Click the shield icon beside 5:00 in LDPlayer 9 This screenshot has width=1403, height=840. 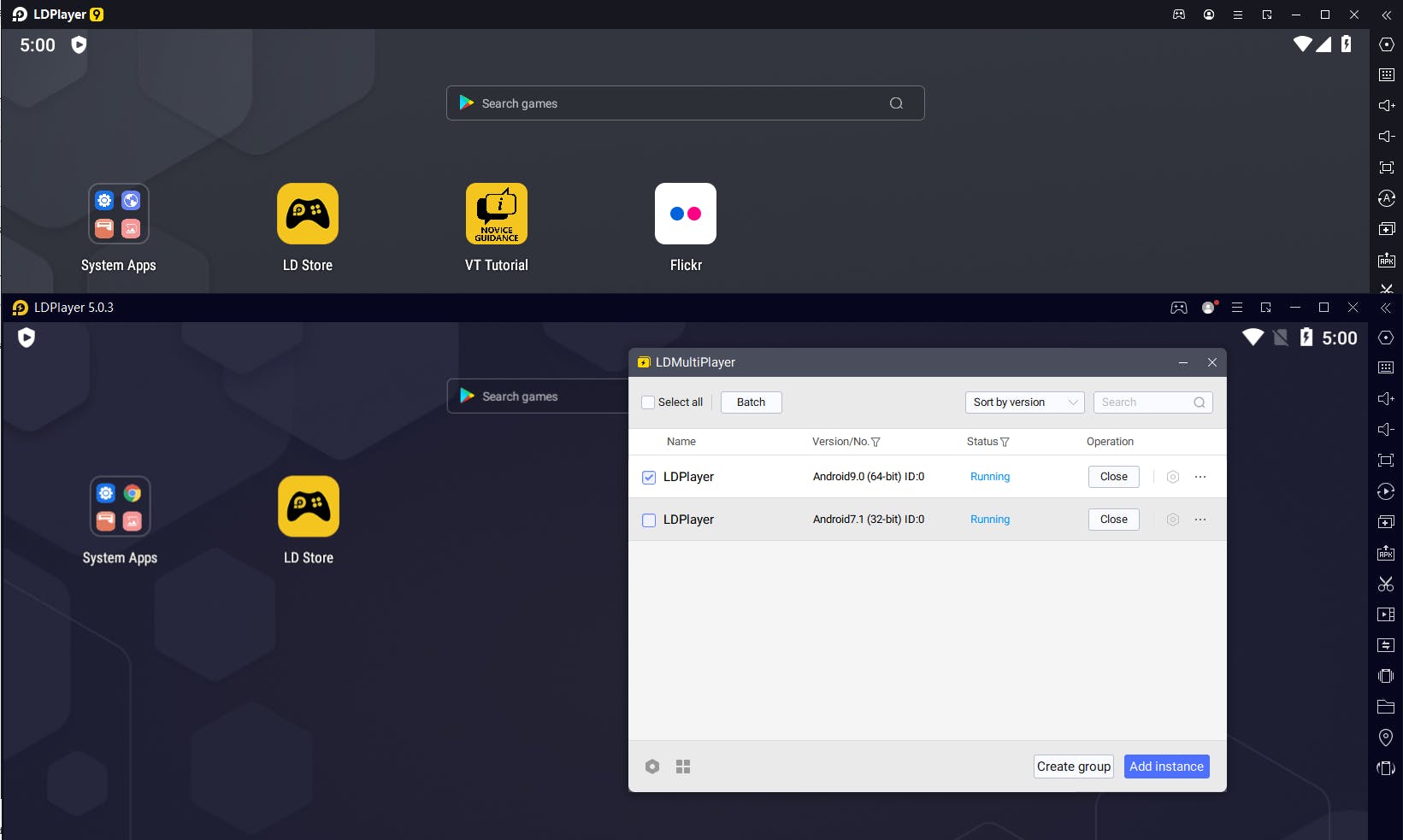[79, 44]
